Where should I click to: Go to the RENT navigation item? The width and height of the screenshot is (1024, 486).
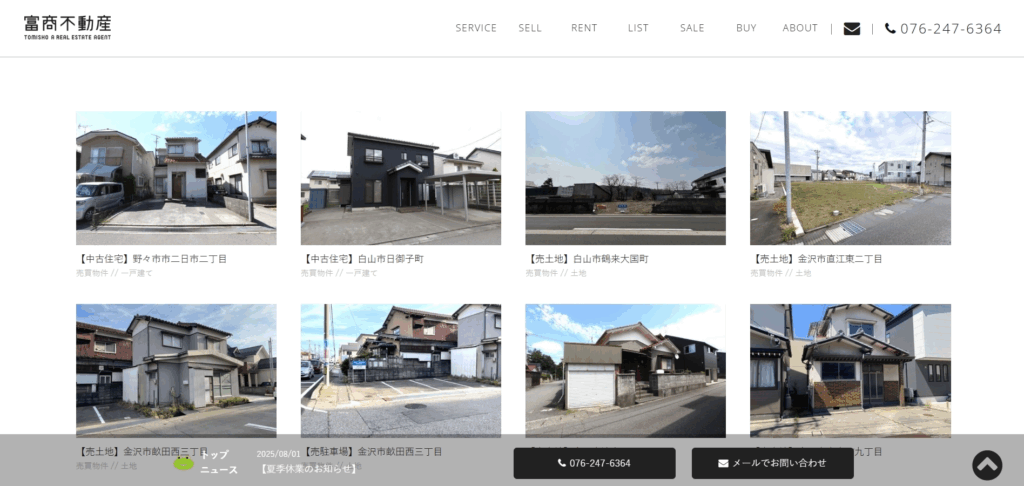point(584,28)
